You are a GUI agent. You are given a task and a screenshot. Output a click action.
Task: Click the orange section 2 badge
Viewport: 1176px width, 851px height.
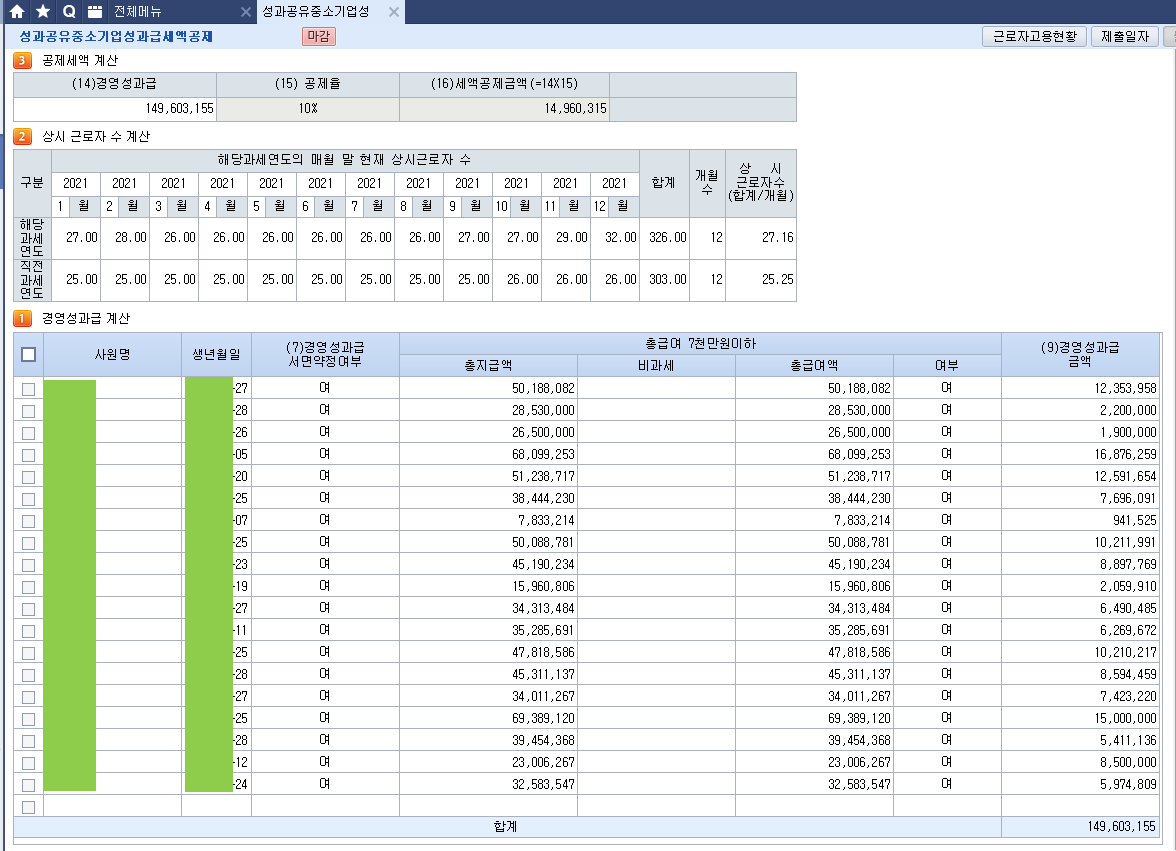22,137
